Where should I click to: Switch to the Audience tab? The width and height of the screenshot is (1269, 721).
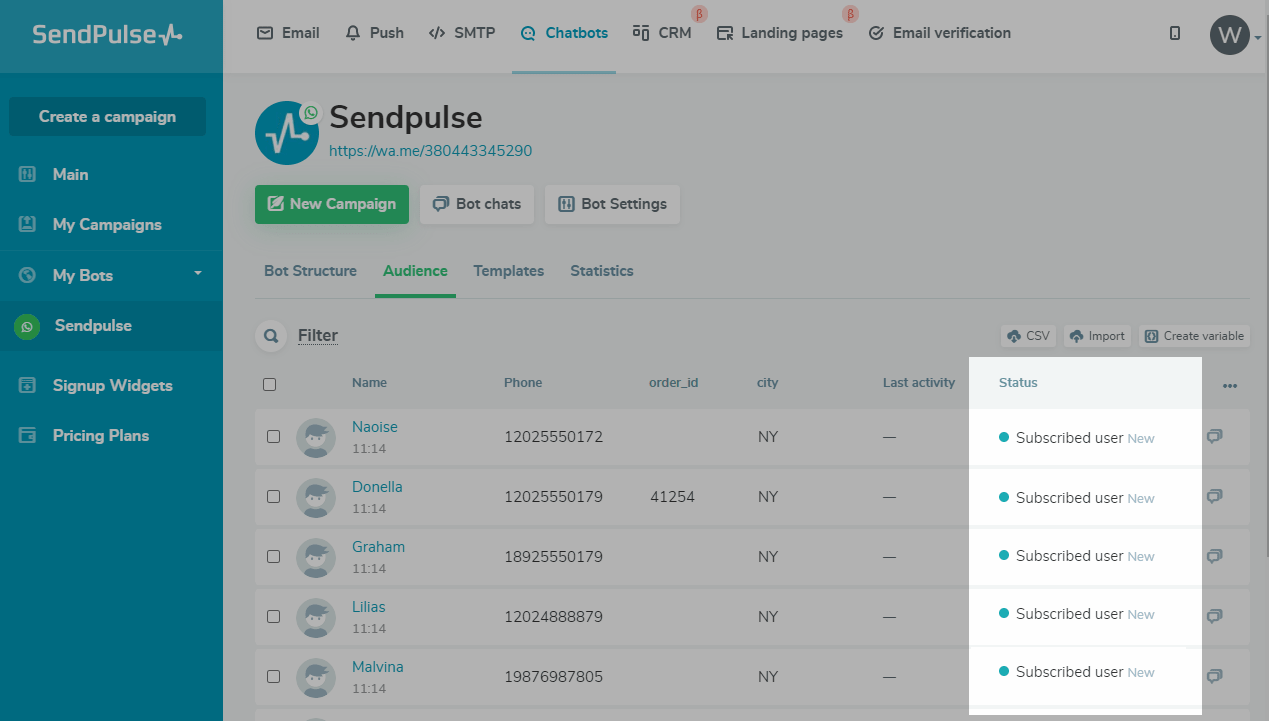click(415, 271)
